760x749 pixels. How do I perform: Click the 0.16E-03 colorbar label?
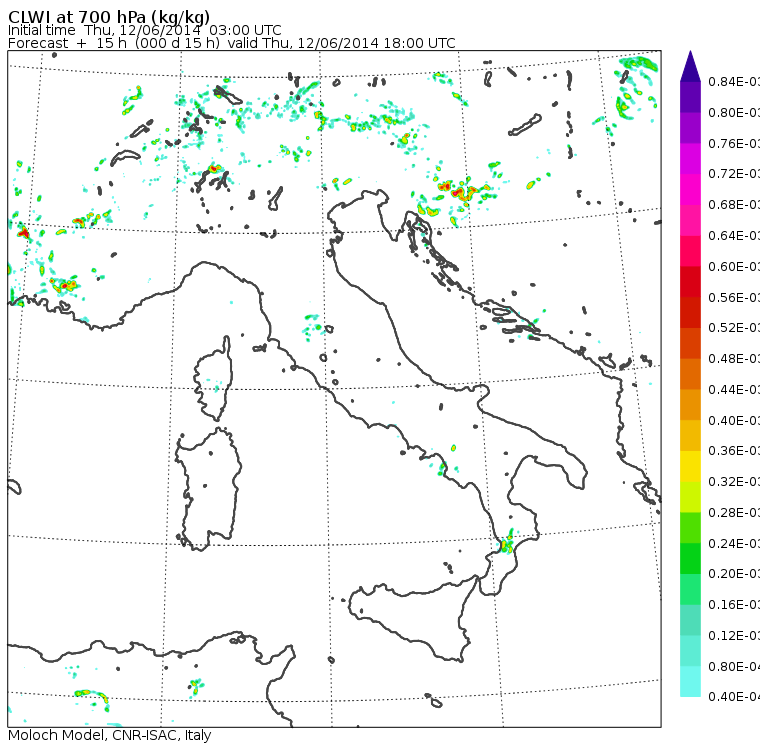tap(734, 605)
